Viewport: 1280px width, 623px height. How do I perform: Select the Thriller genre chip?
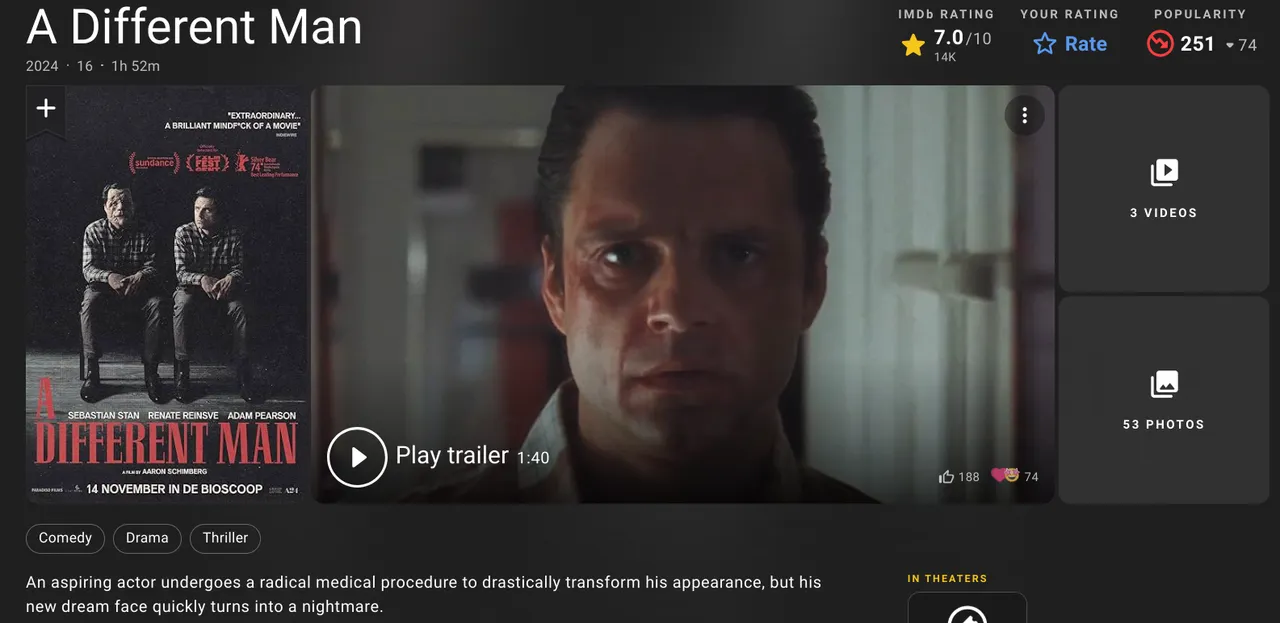pyautogui.click(x=225, y=538)
